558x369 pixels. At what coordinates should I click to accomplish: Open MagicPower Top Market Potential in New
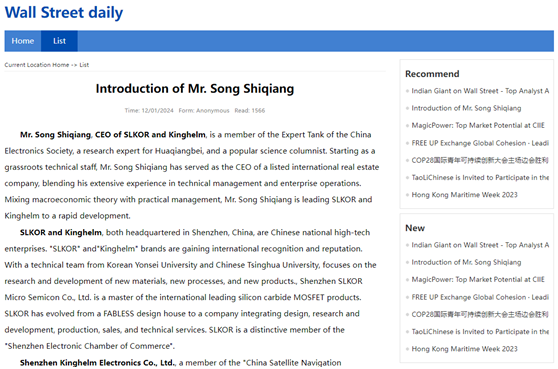(x=478, y=280)
